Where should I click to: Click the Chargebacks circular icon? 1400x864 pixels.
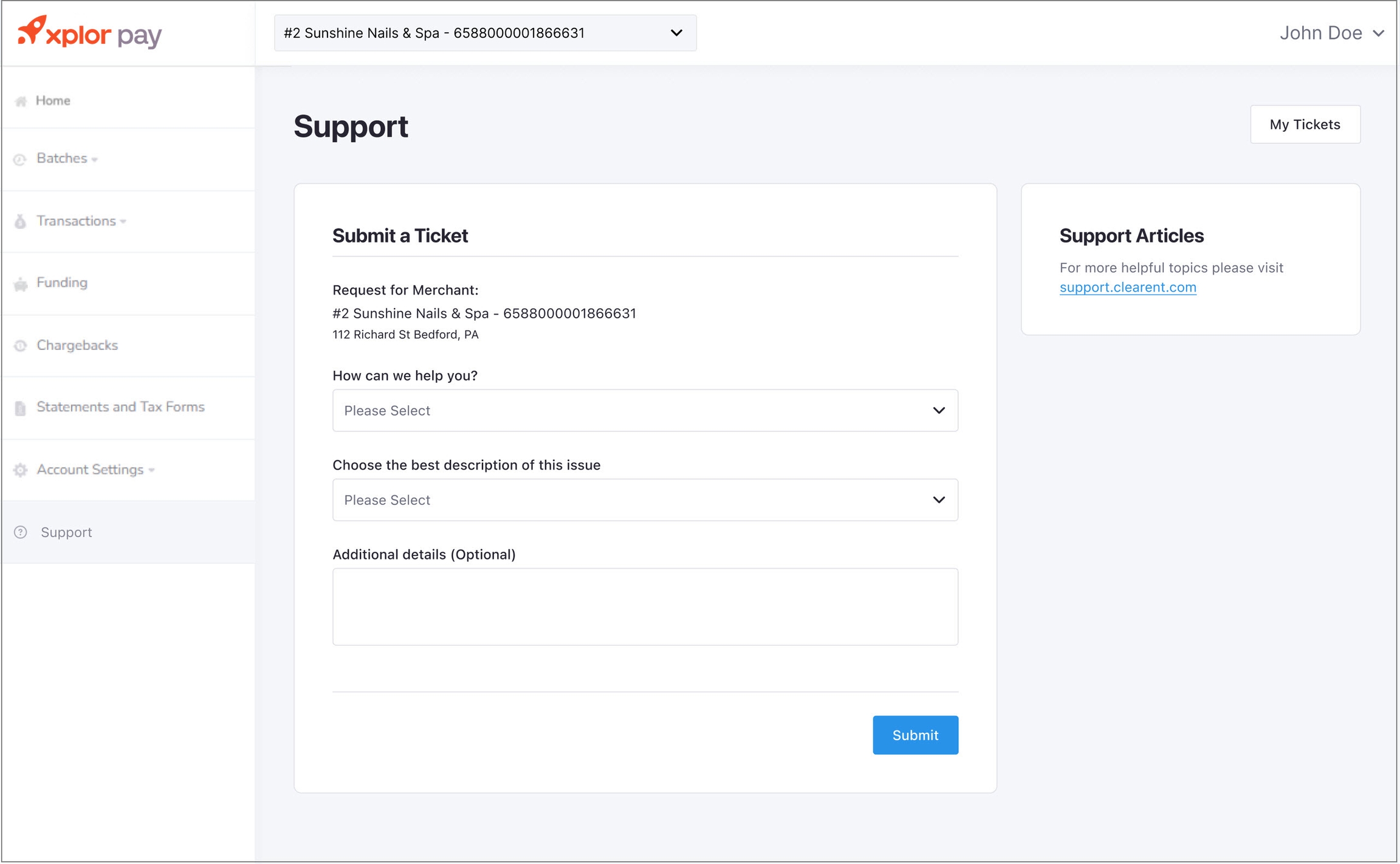[x=20, y=346]
